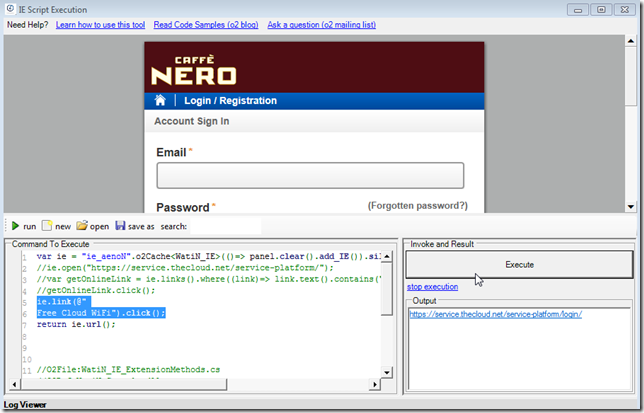
Task: Click the open folder icon
Action: (x=83, y=226)
